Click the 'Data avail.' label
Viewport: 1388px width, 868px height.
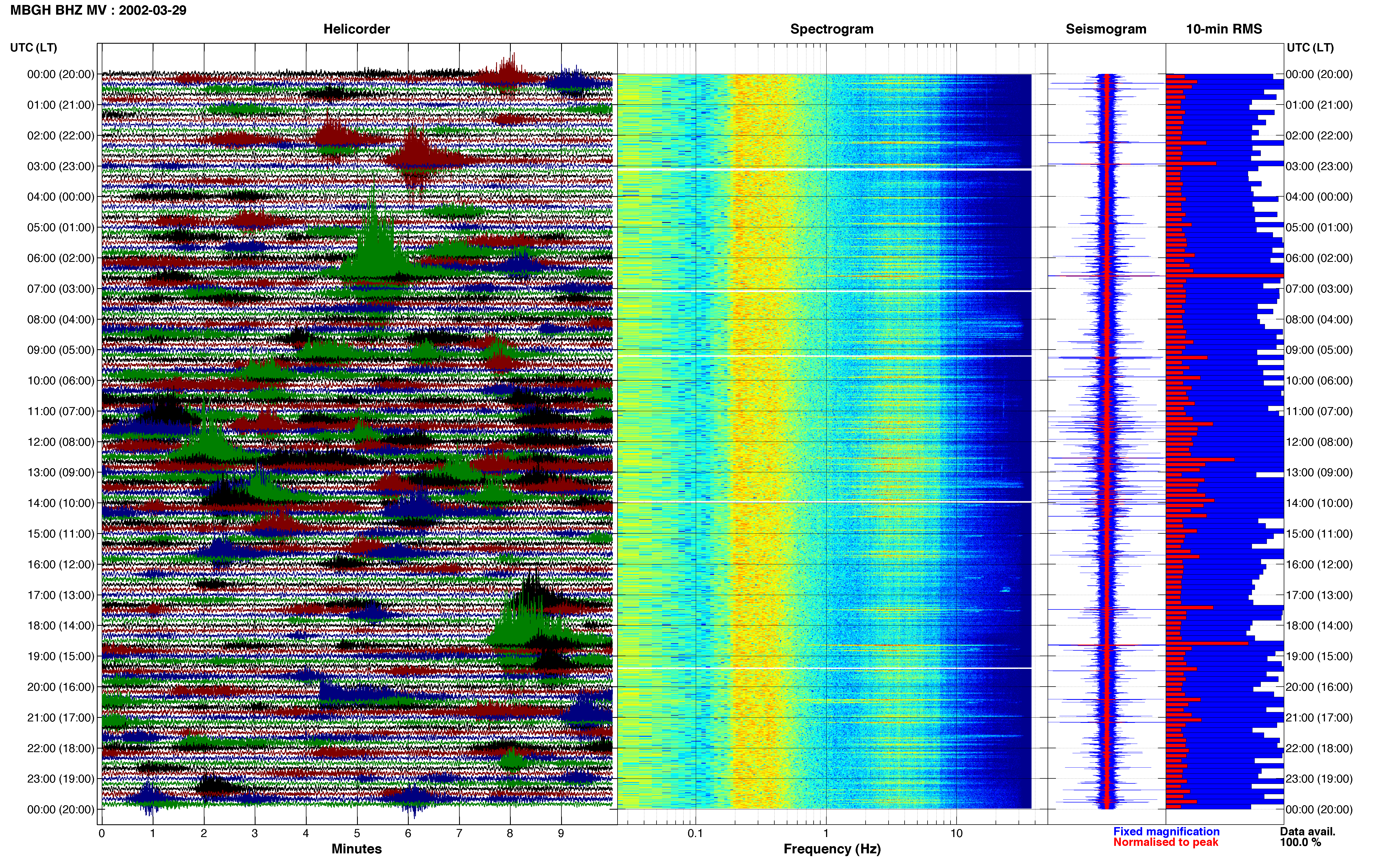[1308, 831]
